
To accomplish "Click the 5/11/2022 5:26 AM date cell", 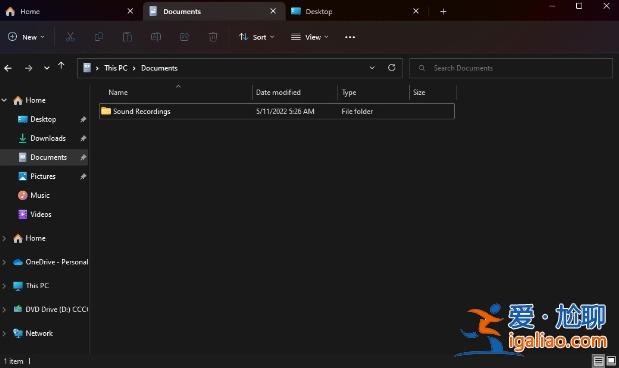I will coord(285,111).
